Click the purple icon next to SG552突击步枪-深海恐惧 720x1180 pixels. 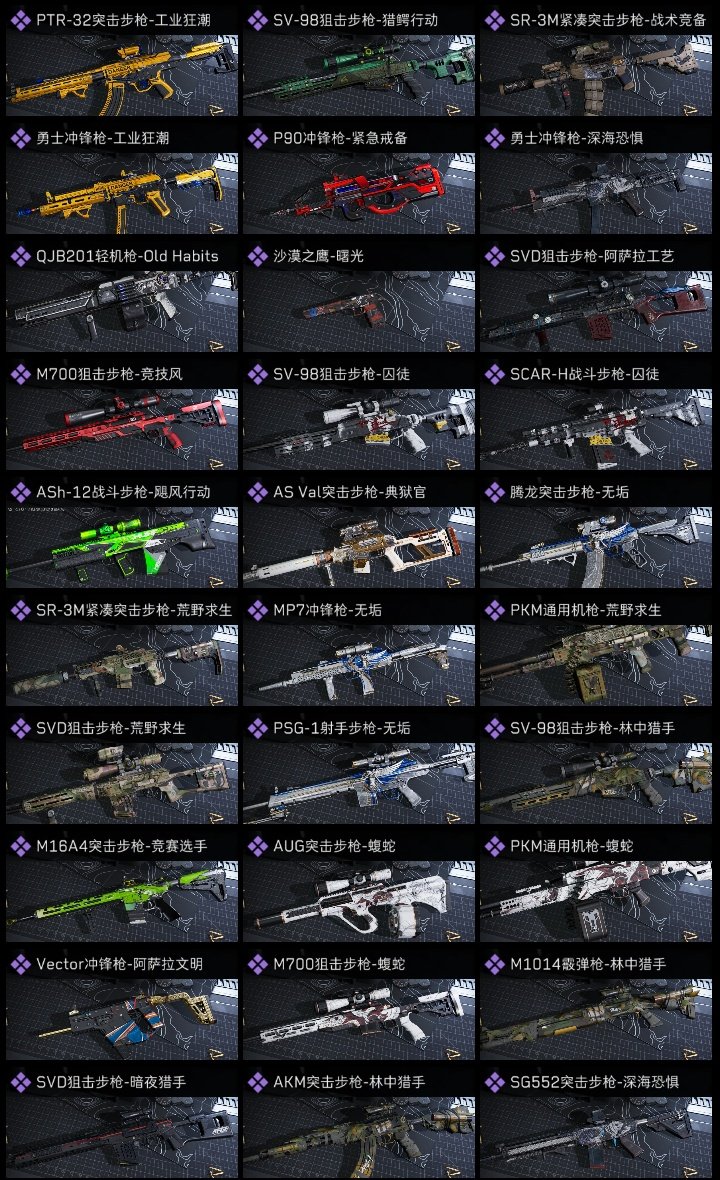(x=494, y=1082)
